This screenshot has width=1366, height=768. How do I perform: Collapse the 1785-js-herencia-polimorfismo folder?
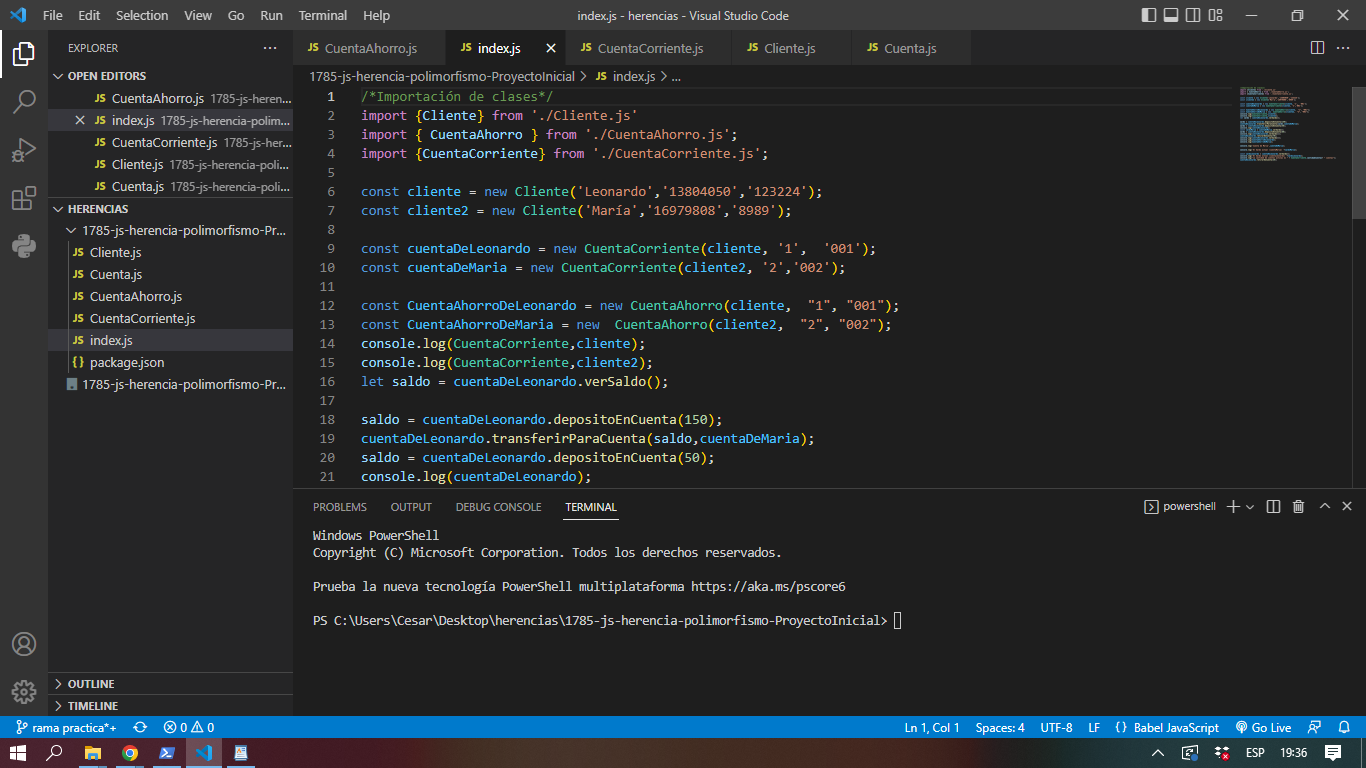pos(170,230)
